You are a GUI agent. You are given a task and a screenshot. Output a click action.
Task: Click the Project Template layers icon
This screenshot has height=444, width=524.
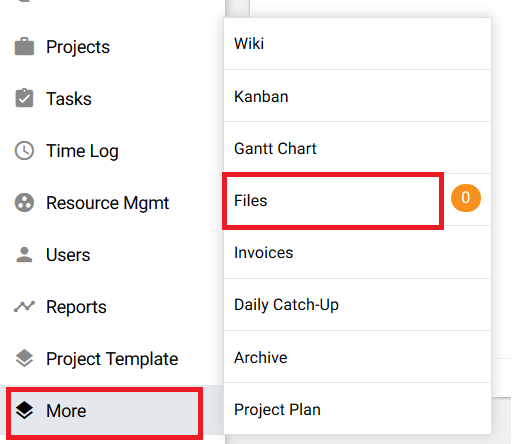click(x=24, y=358)
